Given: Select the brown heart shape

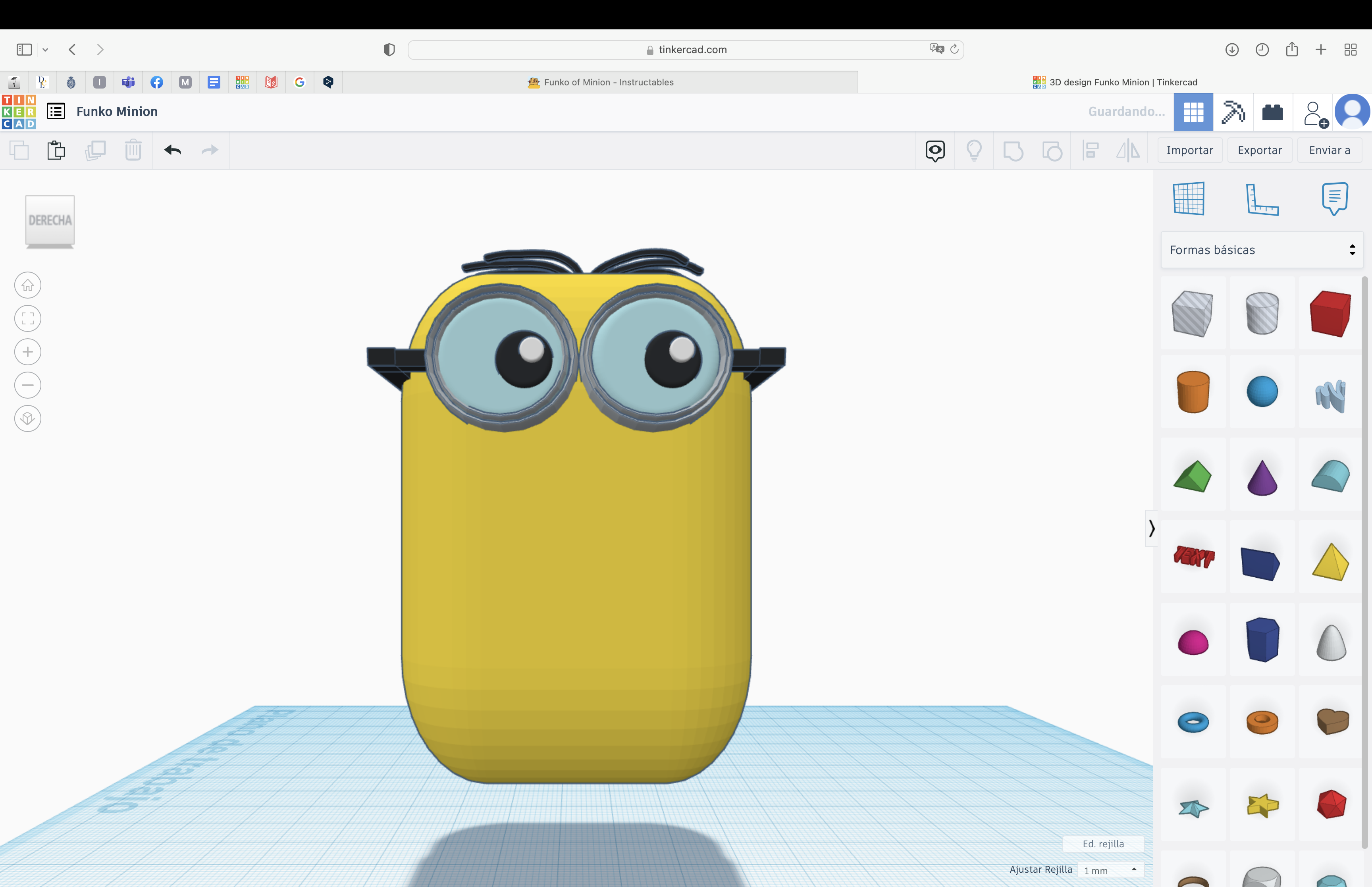Looking at the screenshot, I should [x=1332, y=721].
